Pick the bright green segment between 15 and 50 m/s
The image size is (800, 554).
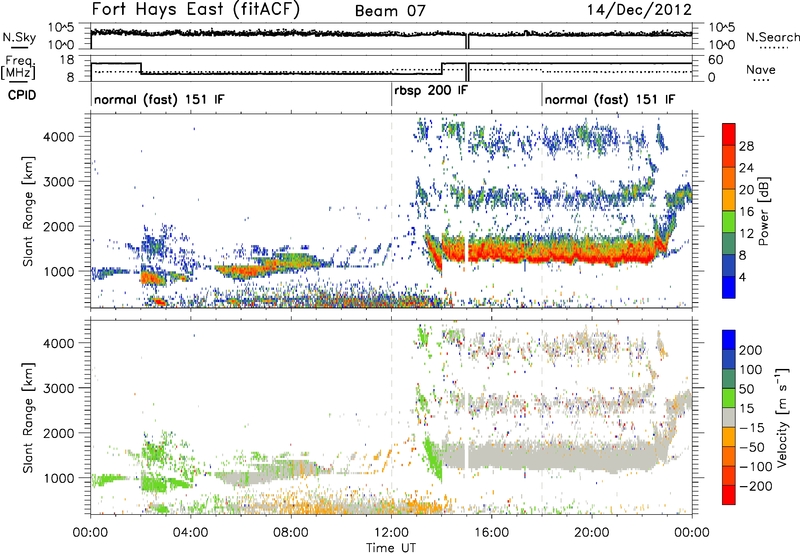(x=729, y=398)
